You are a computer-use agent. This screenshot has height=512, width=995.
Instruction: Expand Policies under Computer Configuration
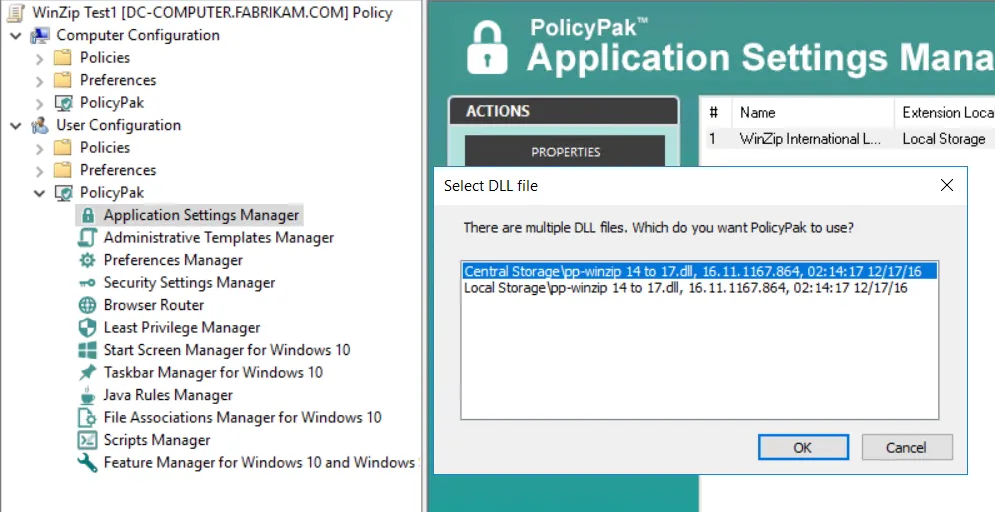(40, 59)
